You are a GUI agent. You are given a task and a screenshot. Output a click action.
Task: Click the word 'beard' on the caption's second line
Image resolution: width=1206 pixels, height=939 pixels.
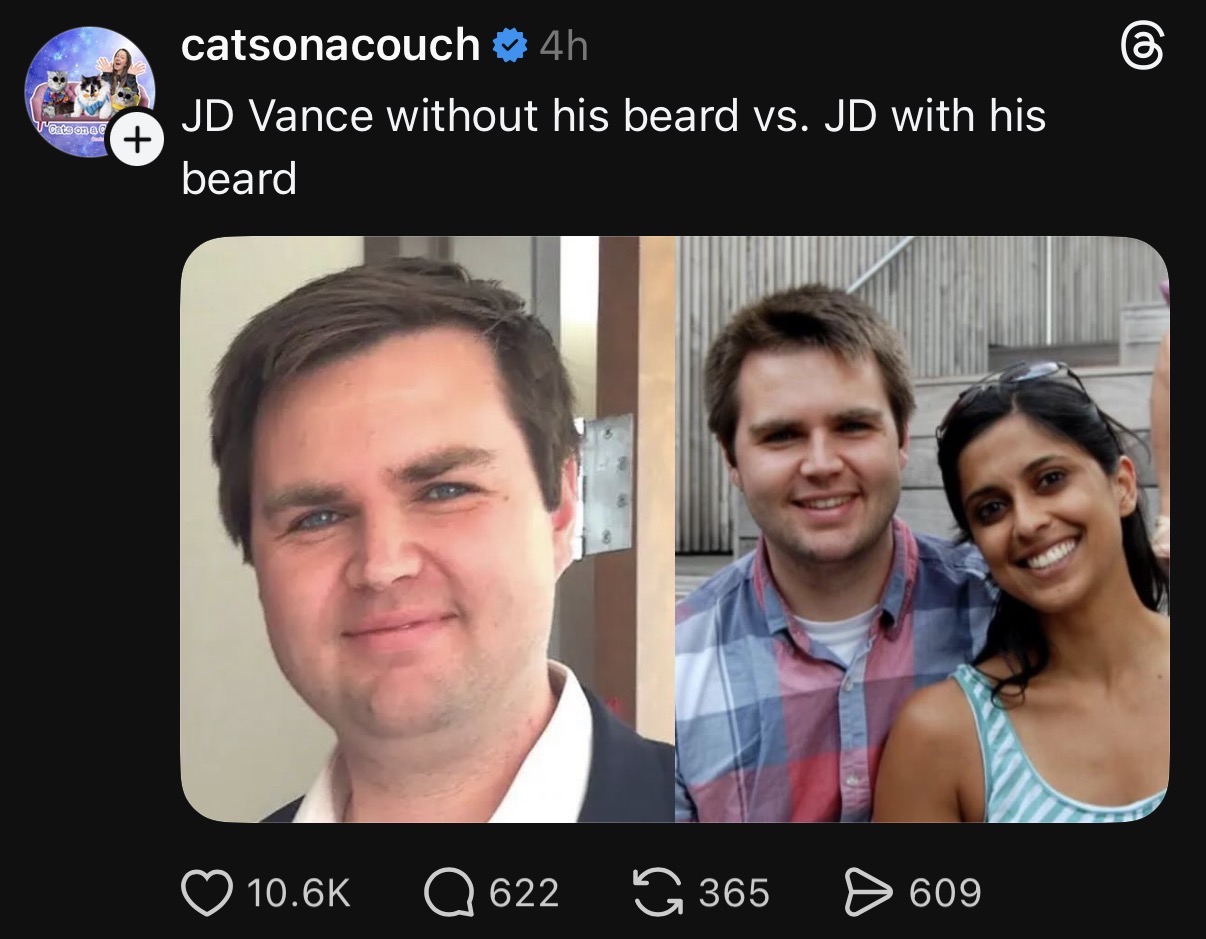[239, 179]
